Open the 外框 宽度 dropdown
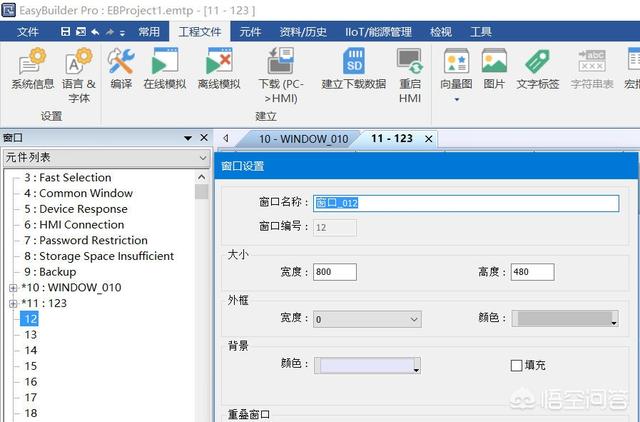640x422 pixels. (367, 319)
